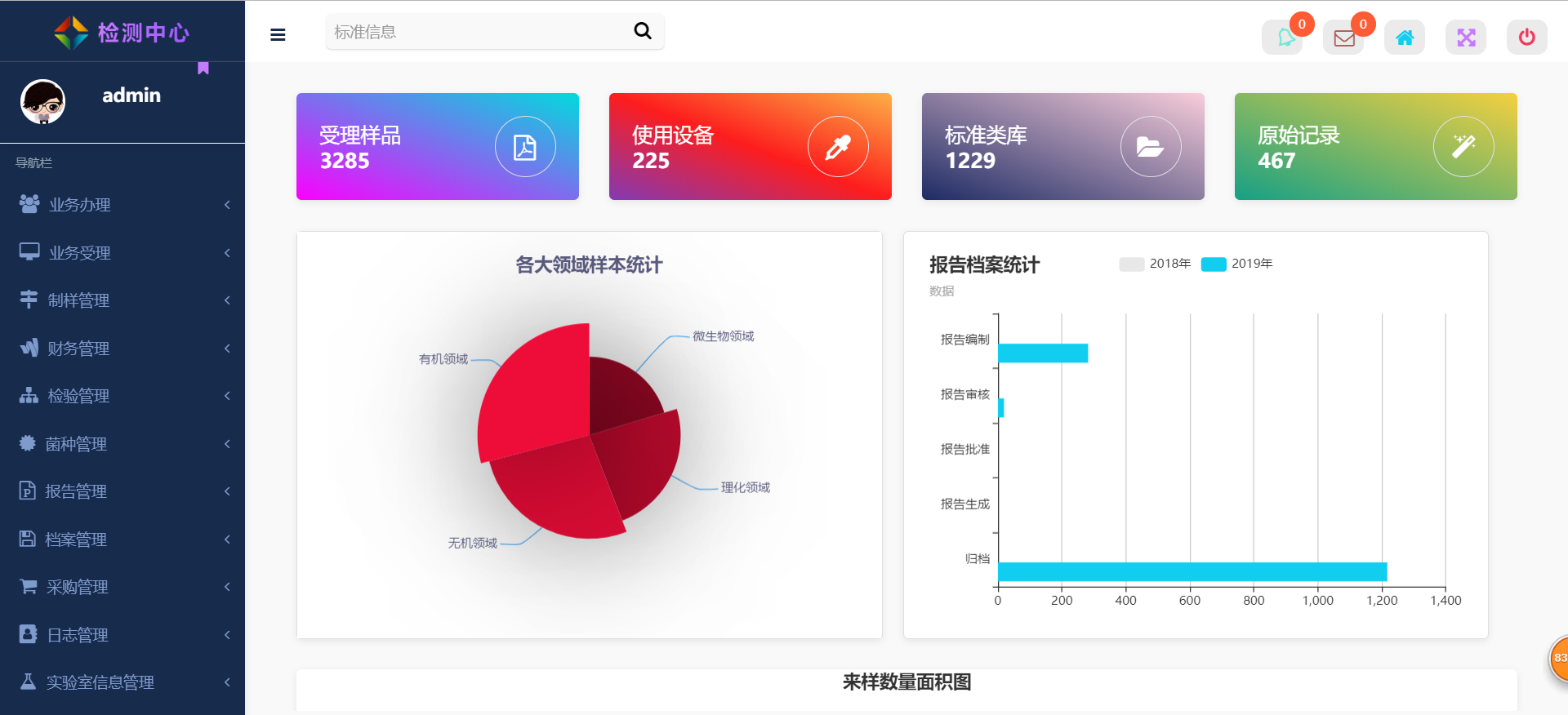The width and height of the screenshot is (1568, 715).
Task: Toggle fullscreen with the expand arrows icon
Action: point(1465,38)
